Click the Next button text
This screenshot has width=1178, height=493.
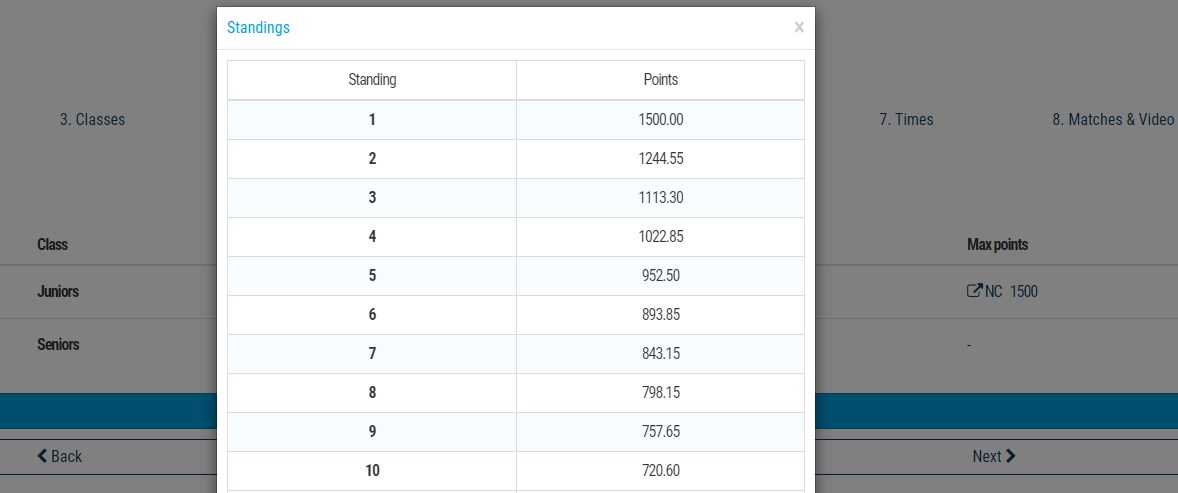tap(986, 456)
